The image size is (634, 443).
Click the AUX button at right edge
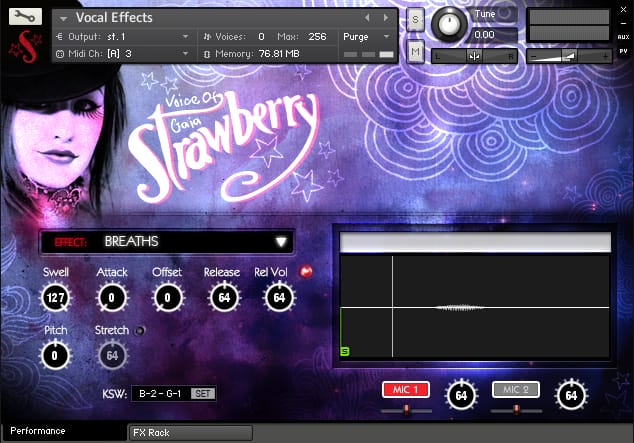coord(623,37)
